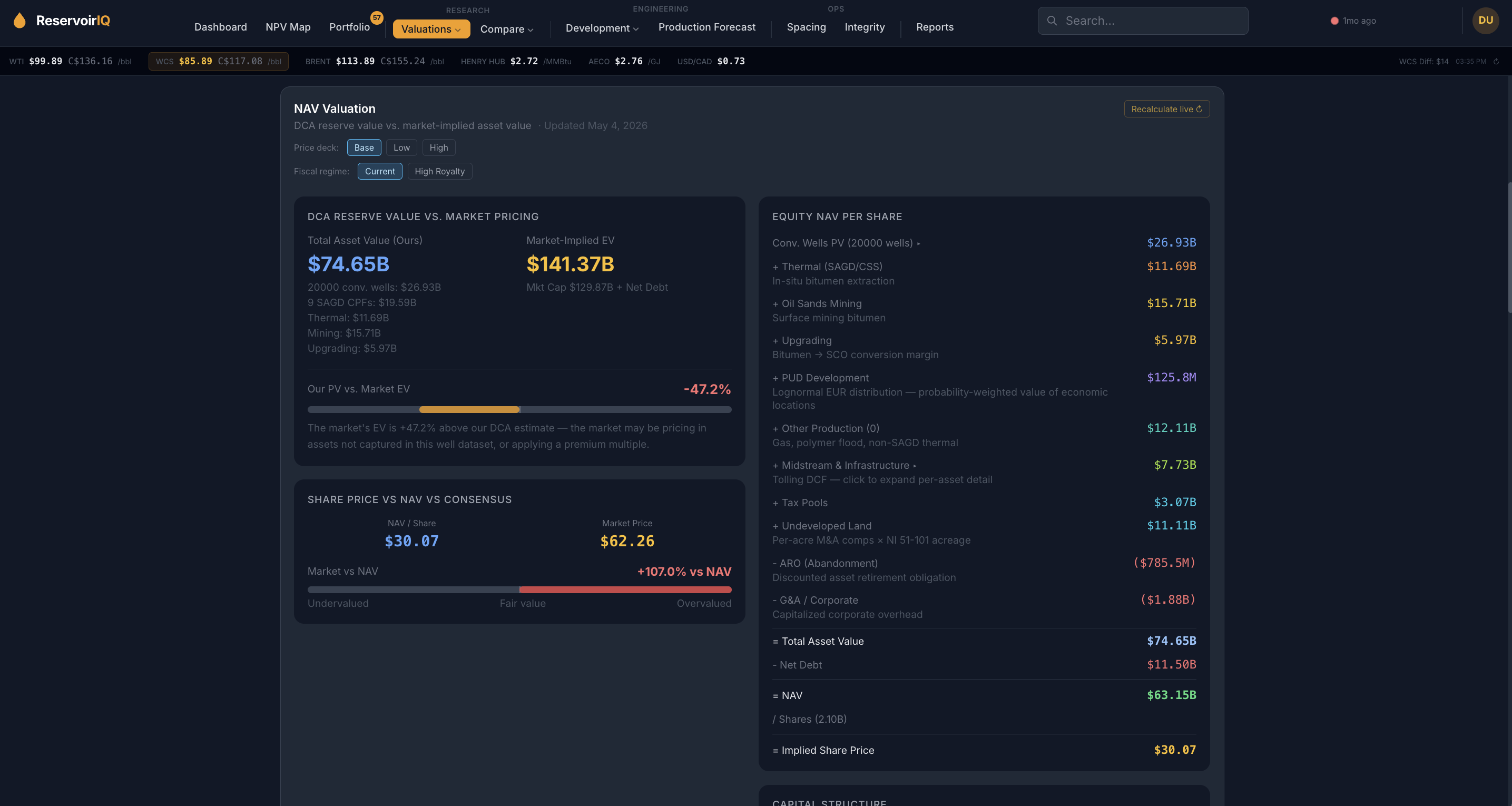Screen dimensions: 1512x806
Task: Select the Current fiscal regime
Action: pyautogui.click(x=380, y=171)
